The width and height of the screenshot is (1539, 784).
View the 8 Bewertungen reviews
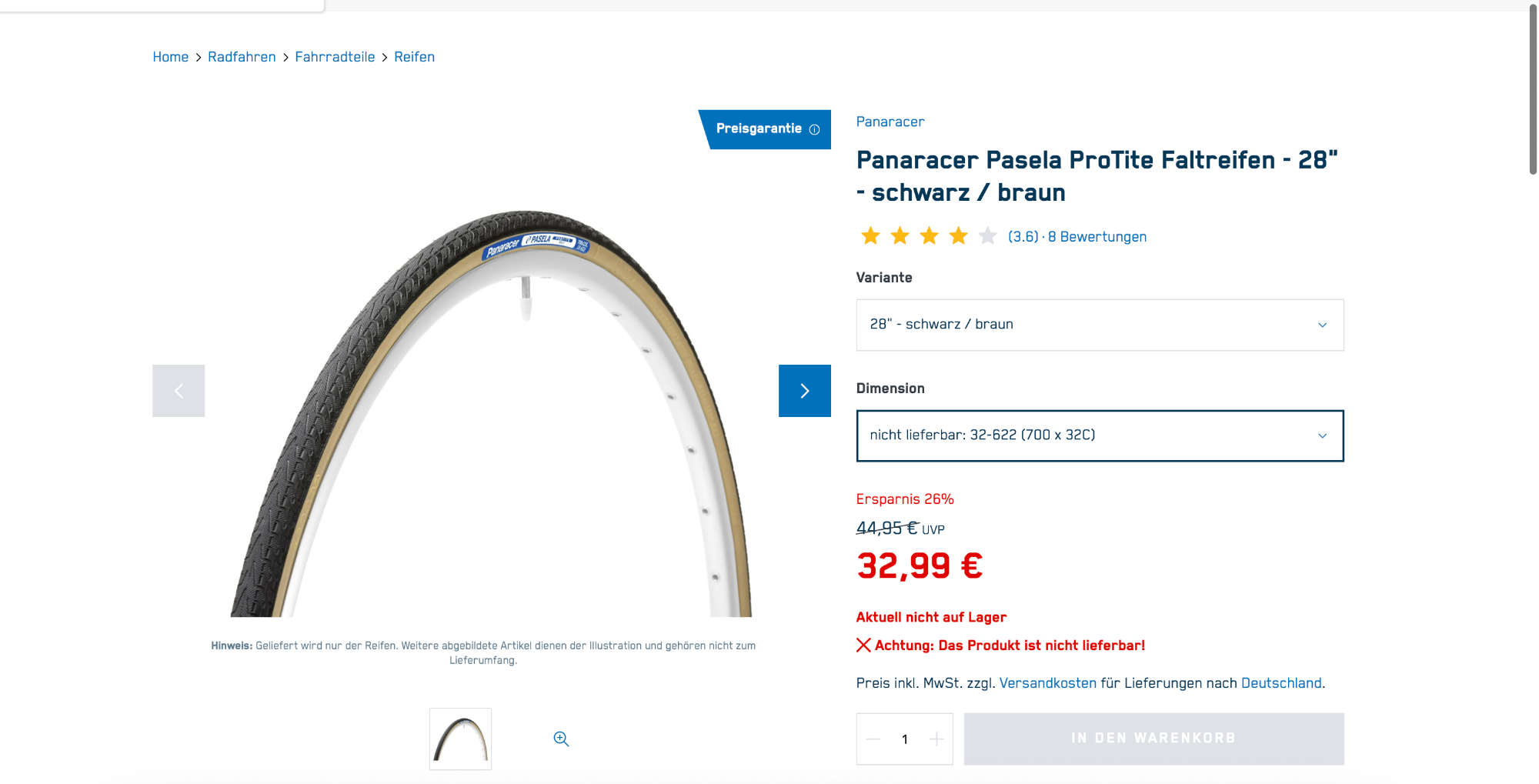click(x=1097, y=237)
